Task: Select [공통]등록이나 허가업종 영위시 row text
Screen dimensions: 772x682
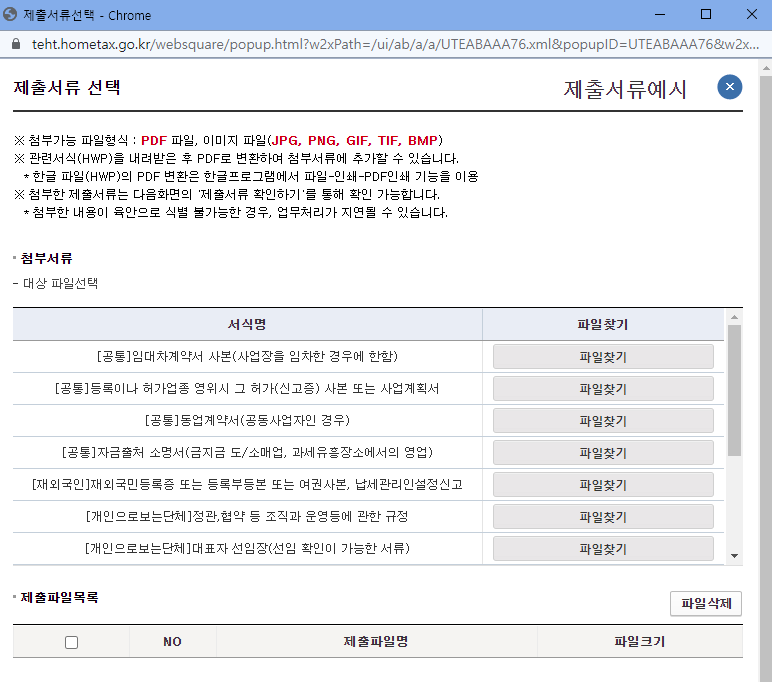Action: [x=247, y=388]
